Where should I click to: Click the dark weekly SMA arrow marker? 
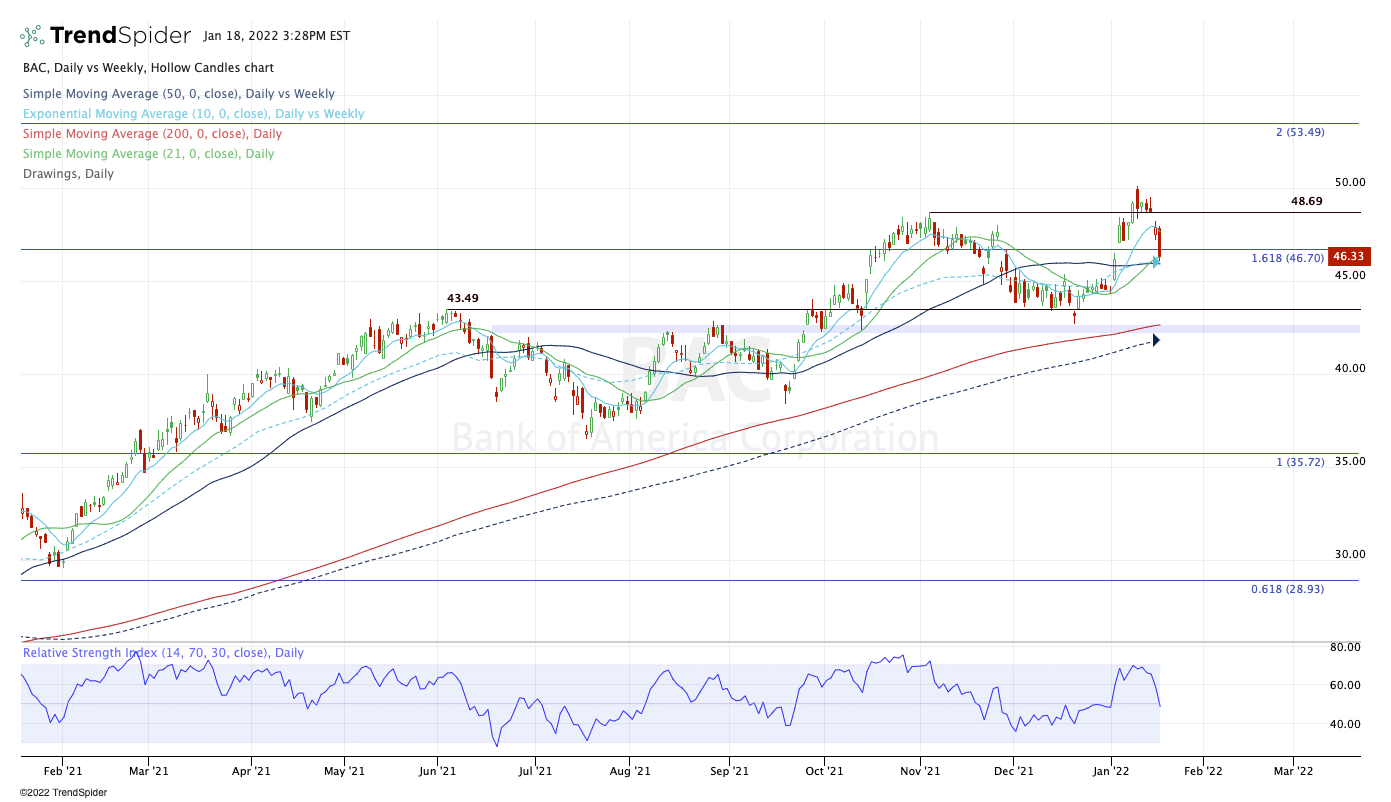click(1156, 340)
